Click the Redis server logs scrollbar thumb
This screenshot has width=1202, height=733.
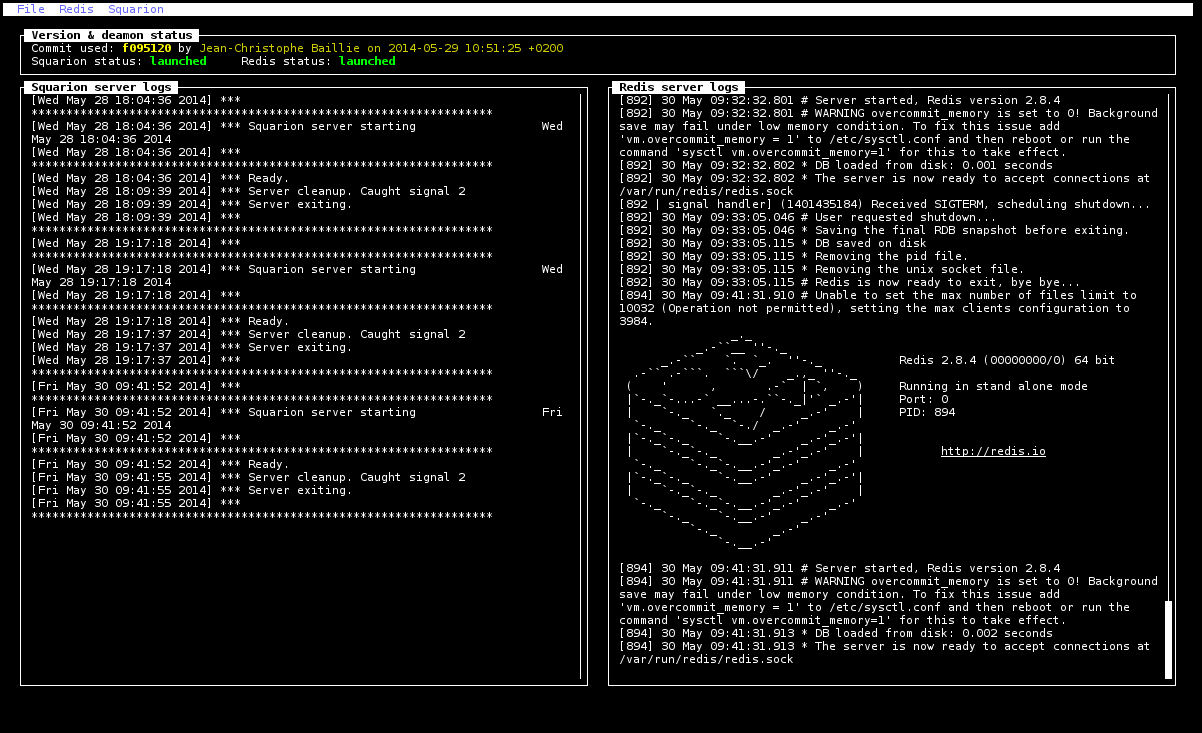coord(1168,639)
